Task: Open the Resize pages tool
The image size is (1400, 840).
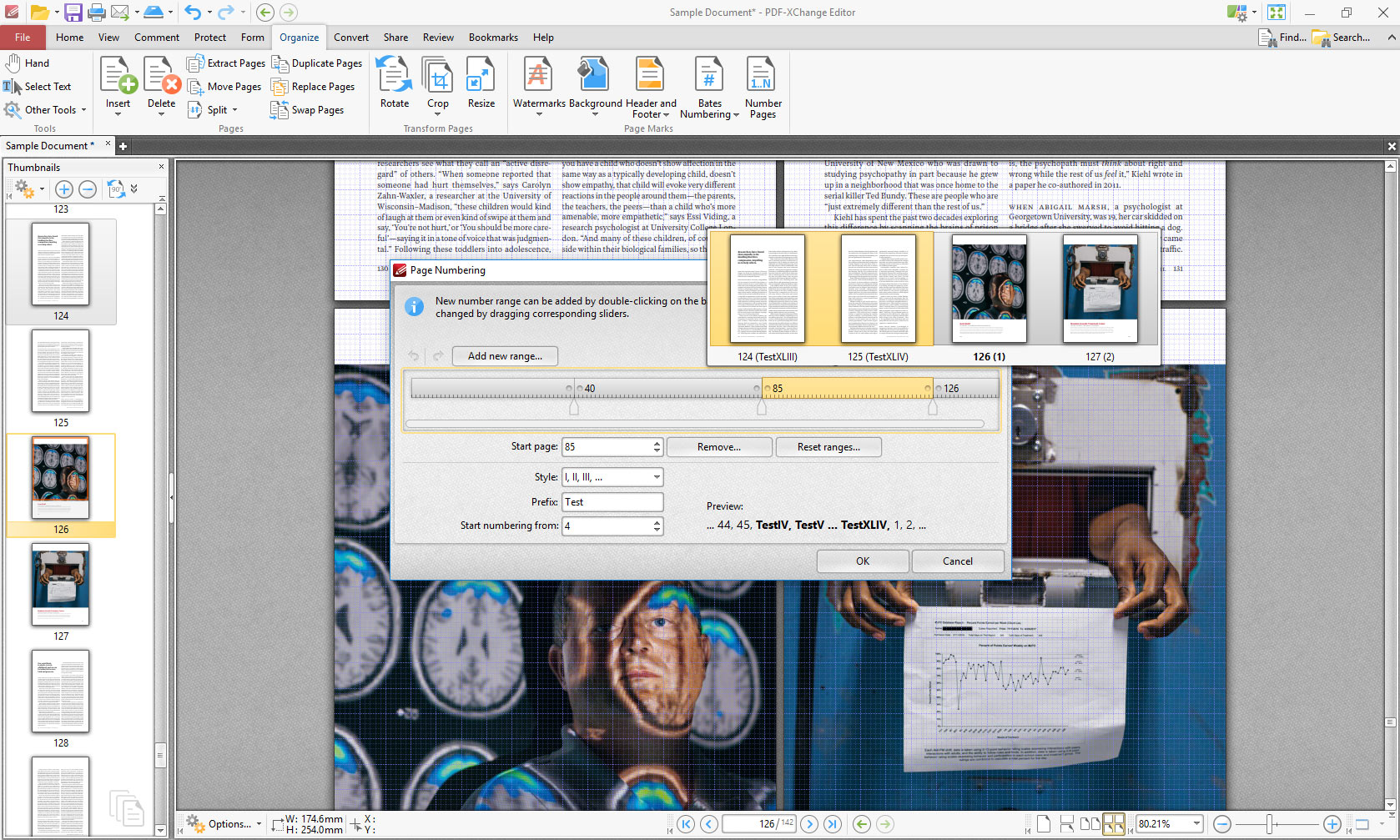Action: (481, 75)
